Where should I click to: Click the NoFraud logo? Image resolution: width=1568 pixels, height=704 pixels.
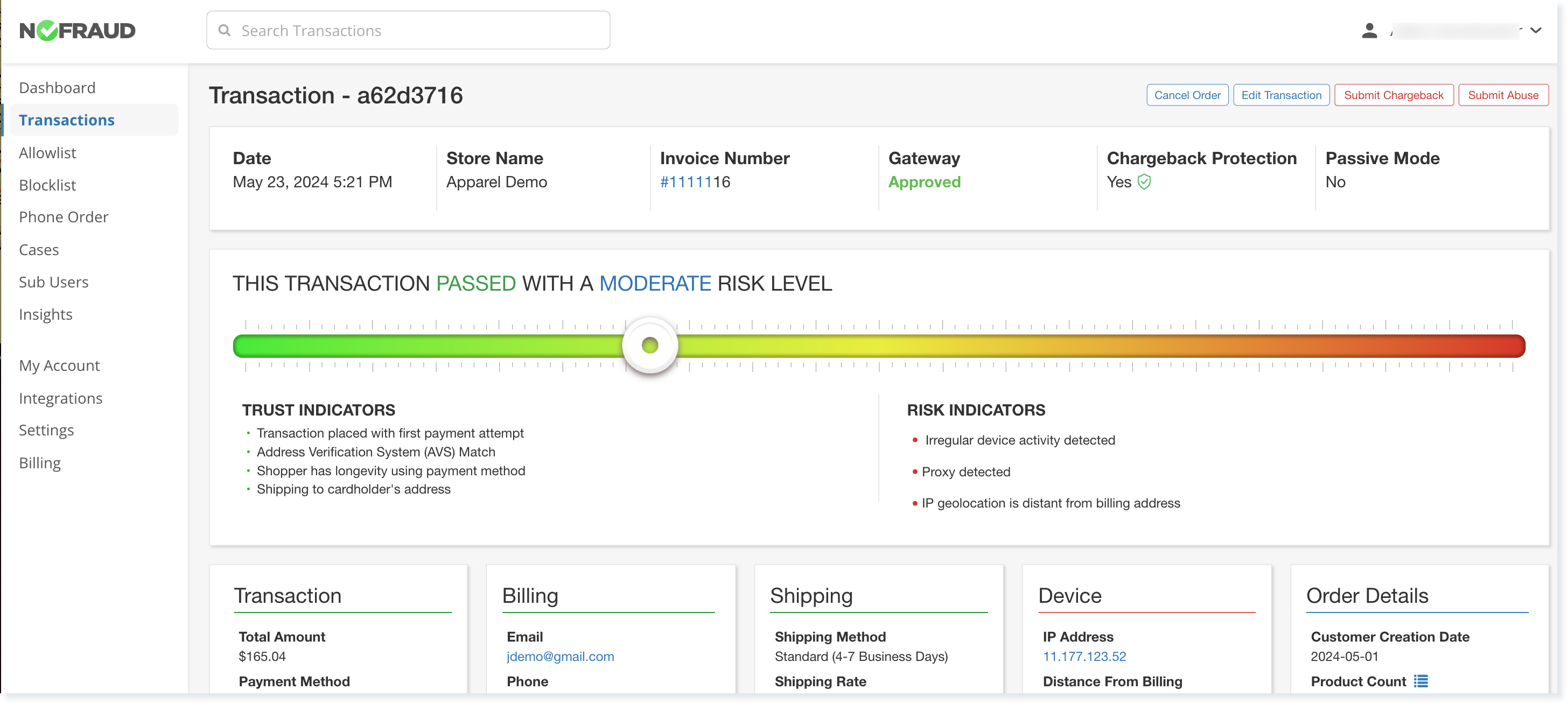coord(76,30)
